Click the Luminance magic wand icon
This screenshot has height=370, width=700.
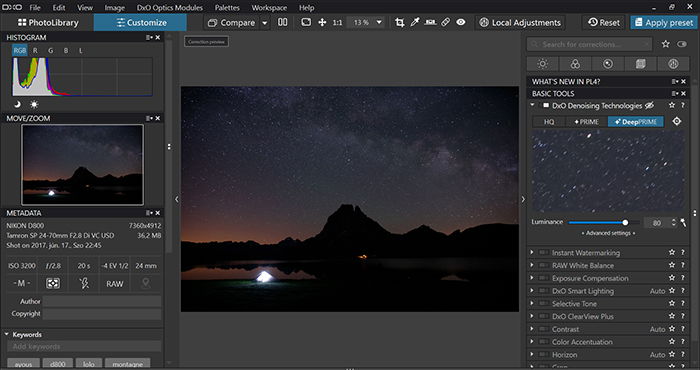pyautogui.click(x=683, y=222)
